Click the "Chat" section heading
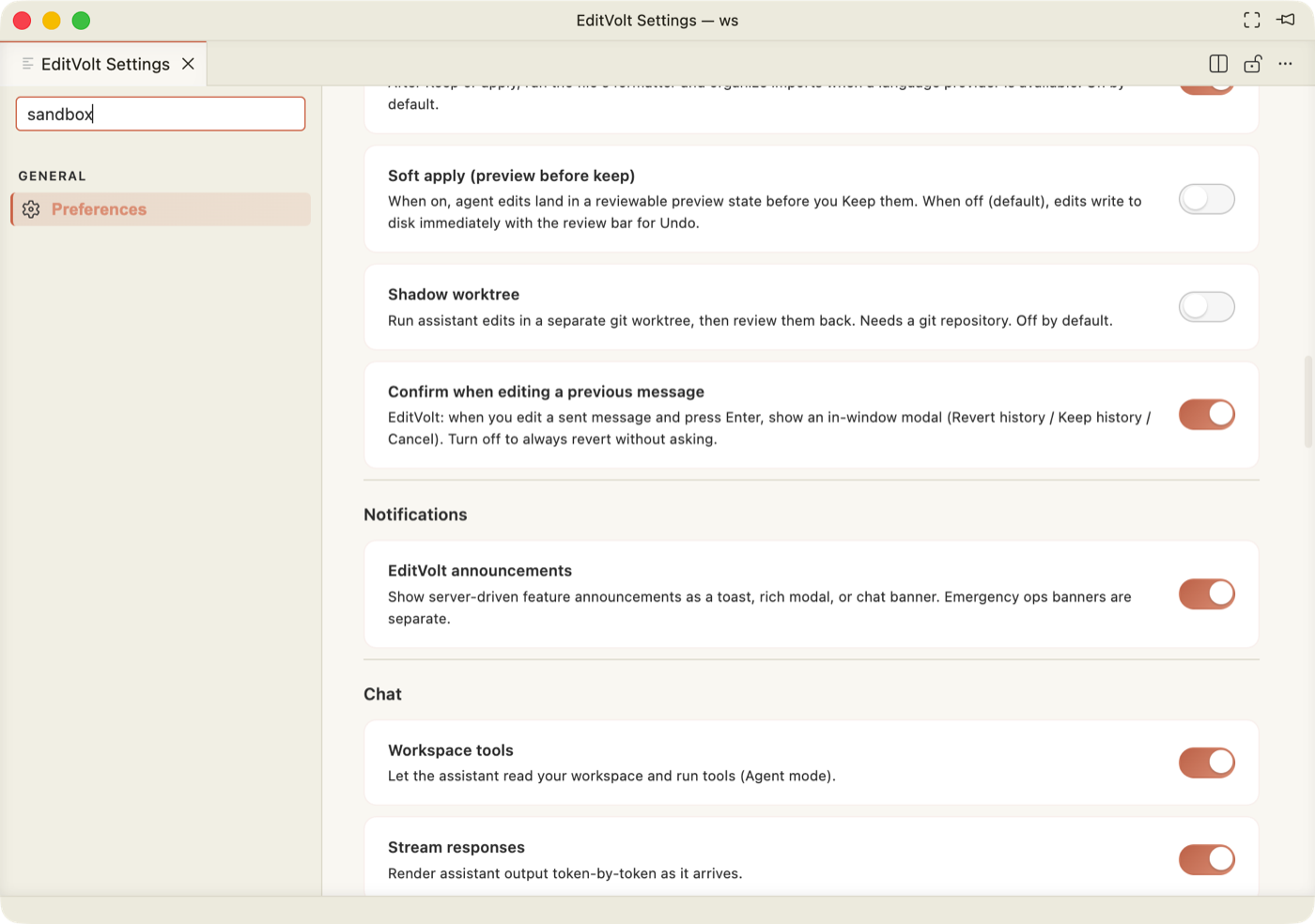1315x924 pixels. tap(382, 694)
